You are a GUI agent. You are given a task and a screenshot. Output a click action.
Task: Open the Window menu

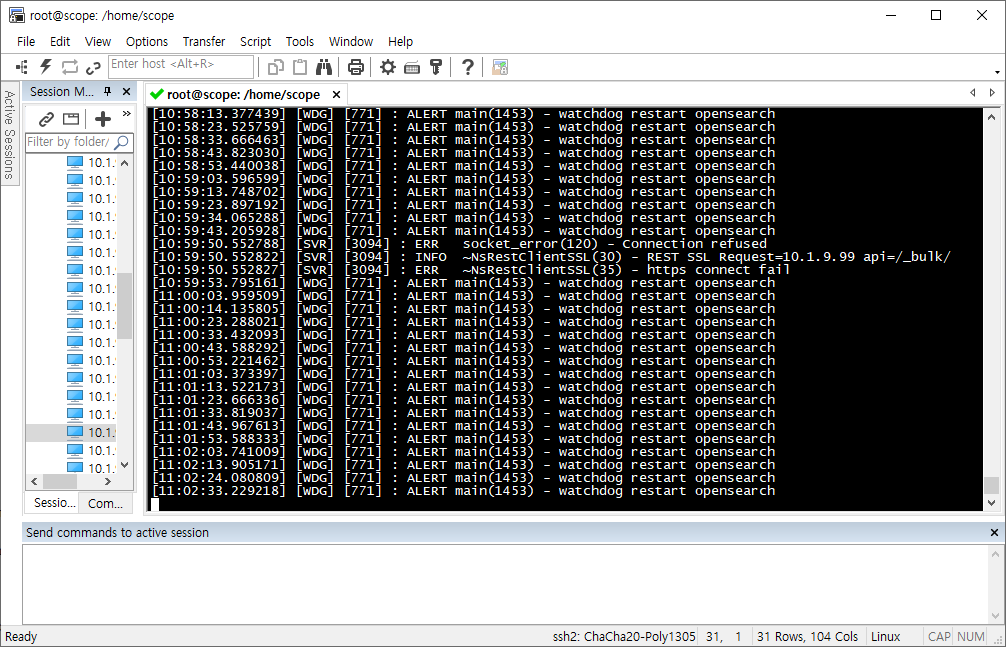(351, 41)
